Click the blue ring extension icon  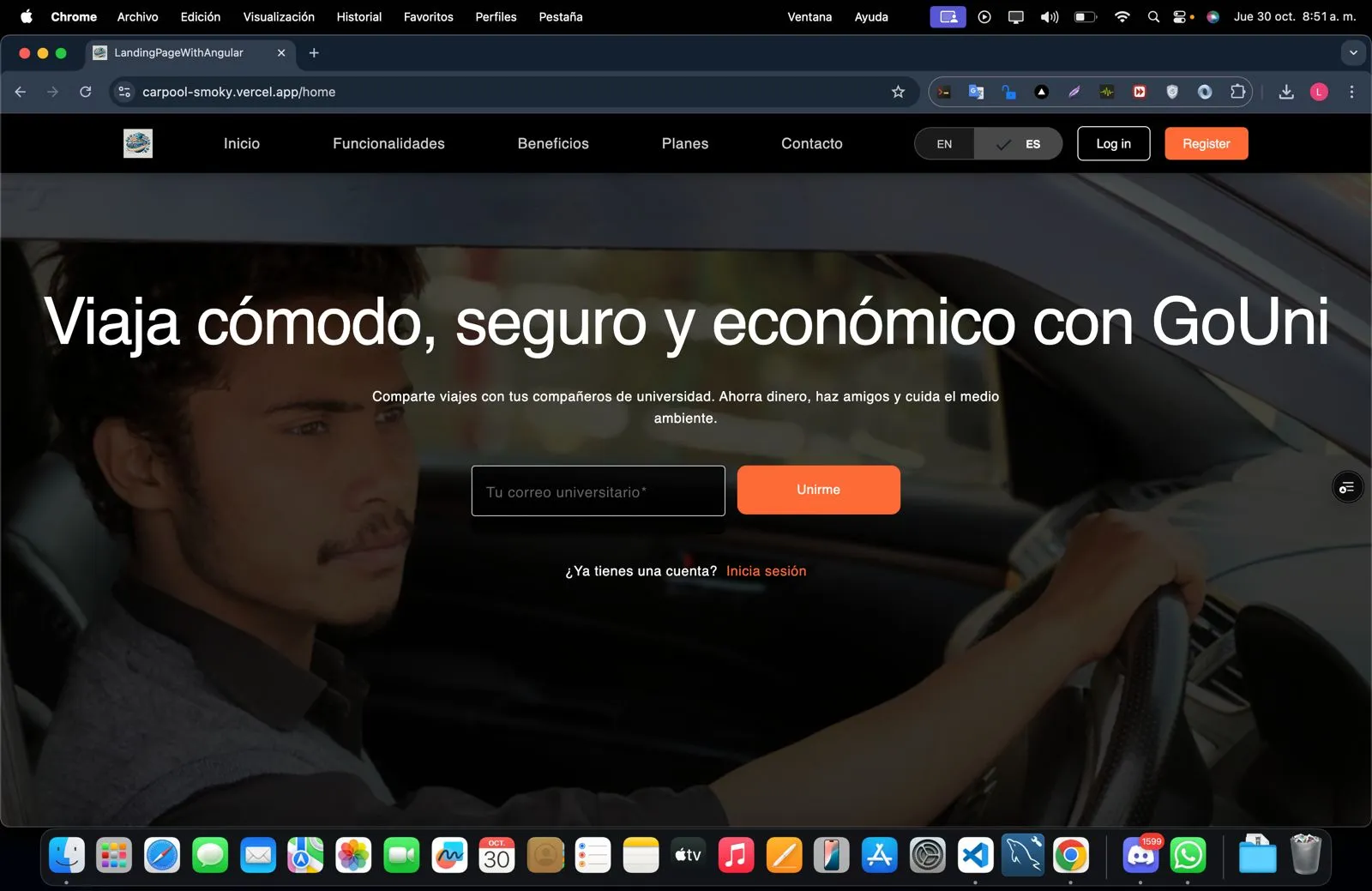[1205, 92]
